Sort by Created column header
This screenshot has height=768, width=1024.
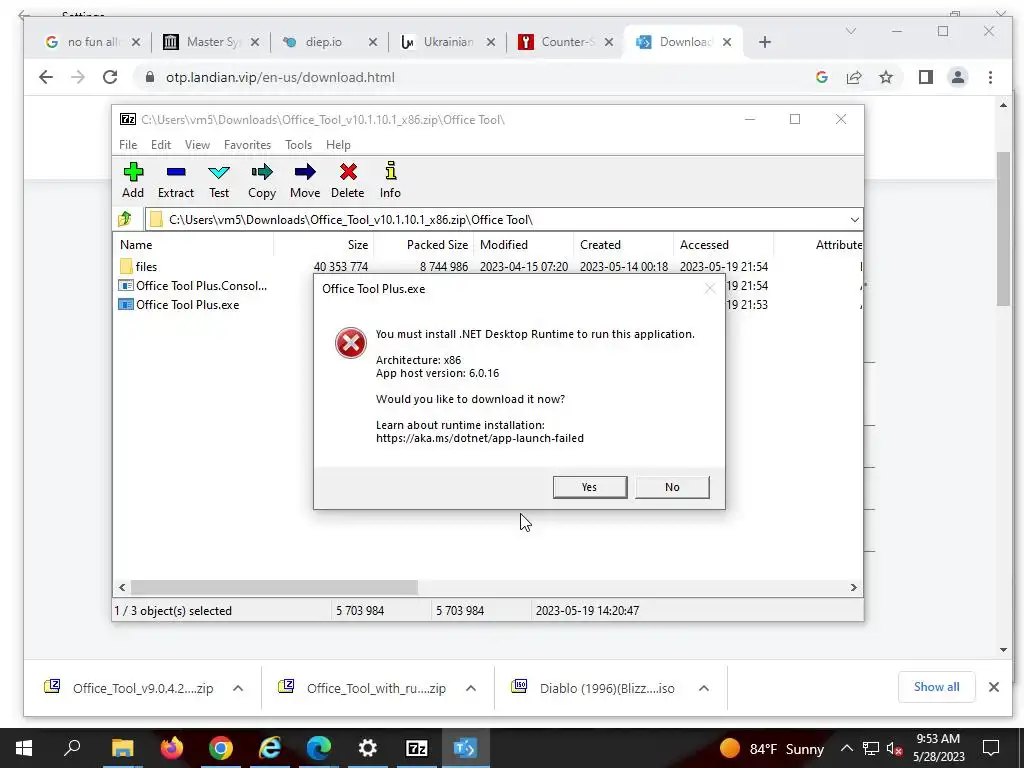(624, 245)
